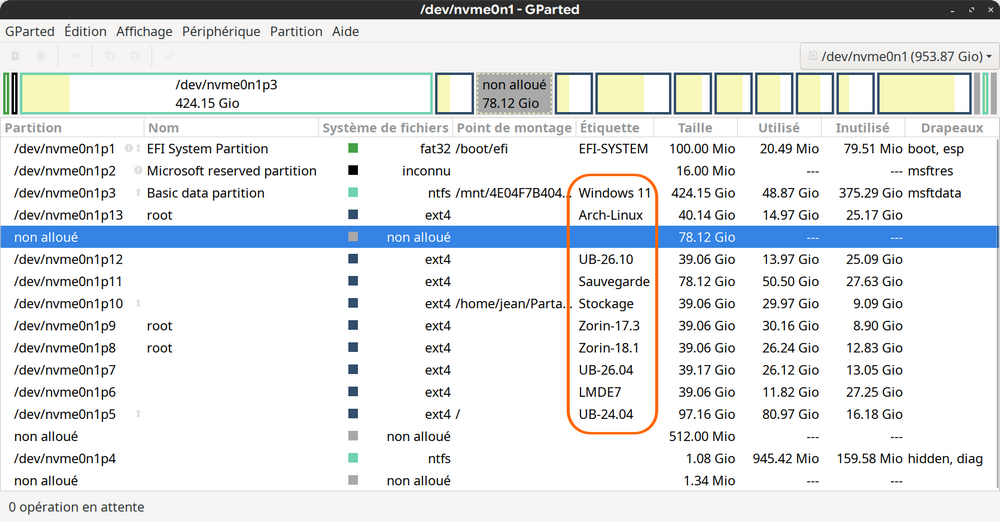Viewport: 1000px width, 522px height.
Task: Click the Resize/Move arrow toolbar icon
Action: tap(75, 56)
